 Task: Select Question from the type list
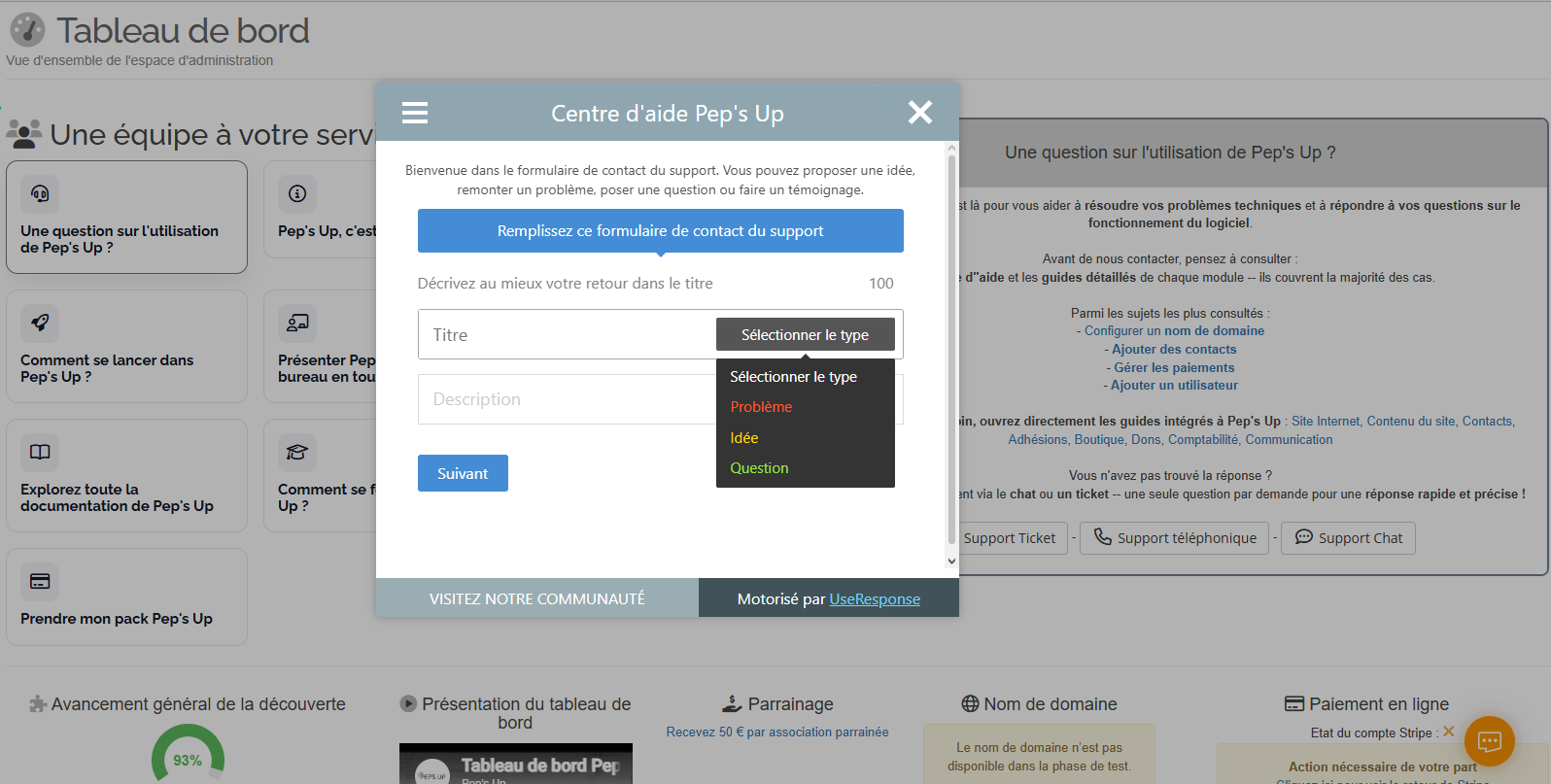pos(759,468)
